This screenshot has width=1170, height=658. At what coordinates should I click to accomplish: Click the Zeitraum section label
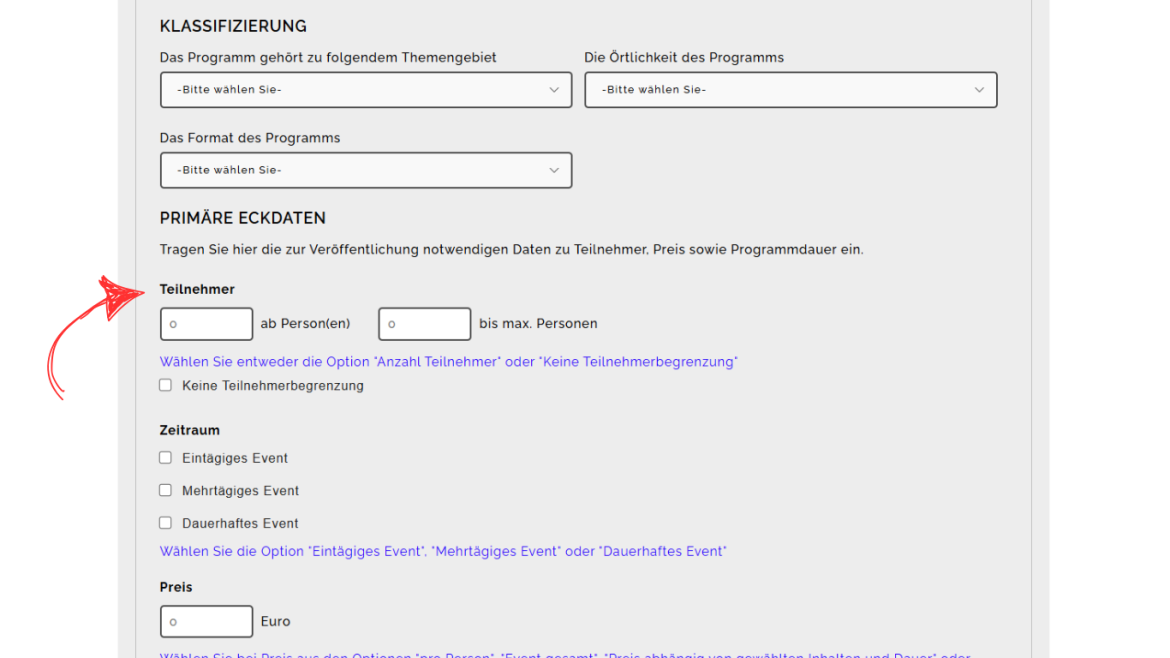pyautogui.click(x=190, y=430)
